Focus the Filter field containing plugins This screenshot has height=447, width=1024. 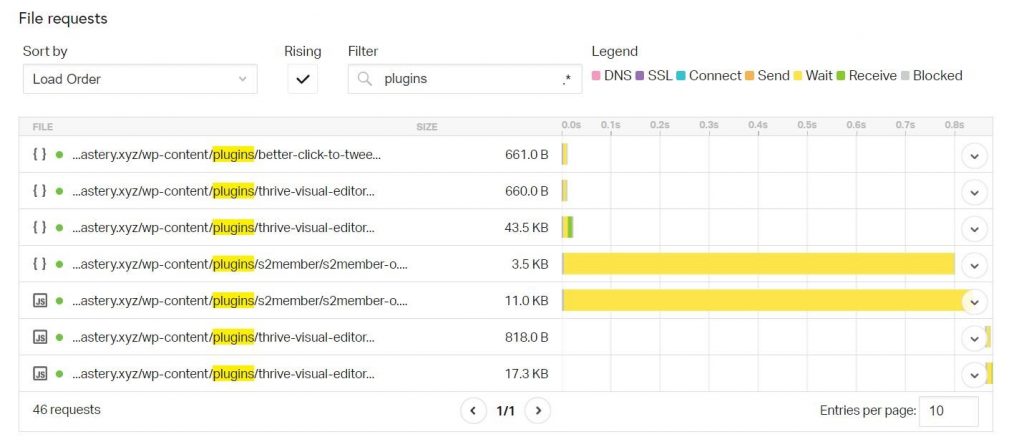(x=465, y=79)
